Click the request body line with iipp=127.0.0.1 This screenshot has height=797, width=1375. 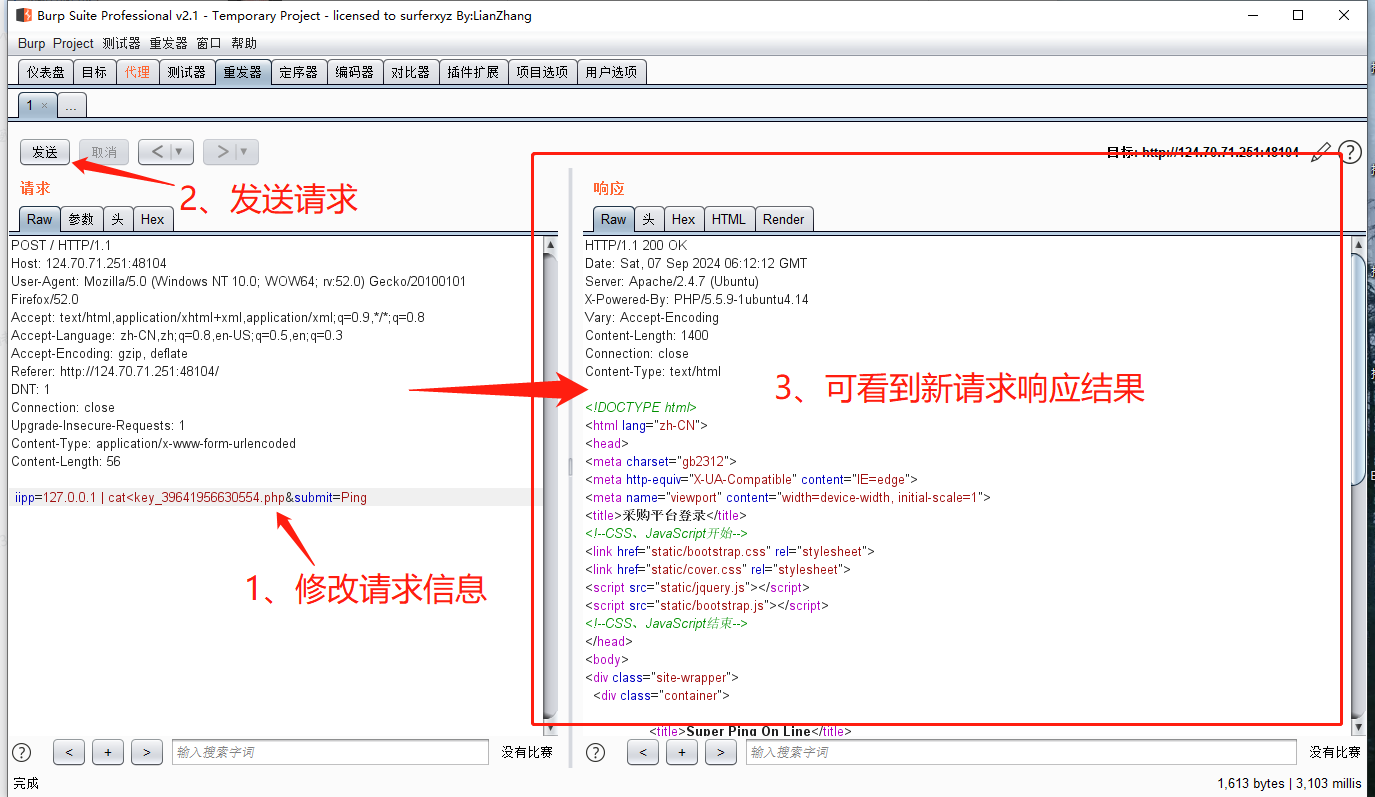click(191, 497)
